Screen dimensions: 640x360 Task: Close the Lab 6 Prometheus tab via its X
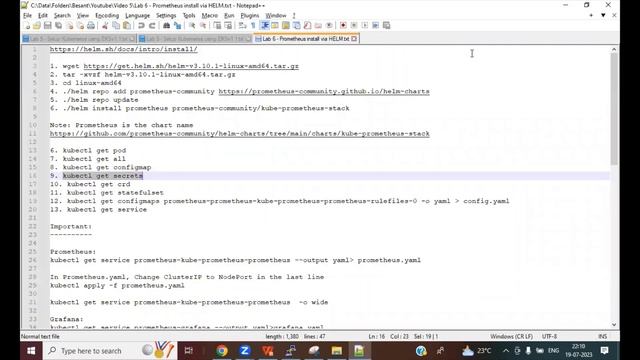tap(354, 39)
